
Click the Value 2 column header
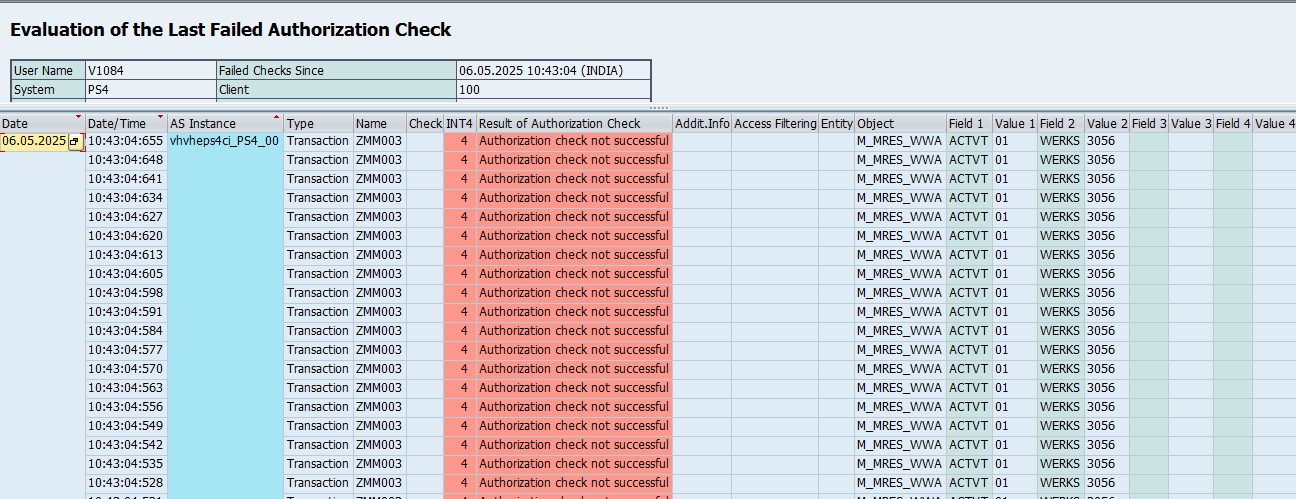pos(1106,124)
